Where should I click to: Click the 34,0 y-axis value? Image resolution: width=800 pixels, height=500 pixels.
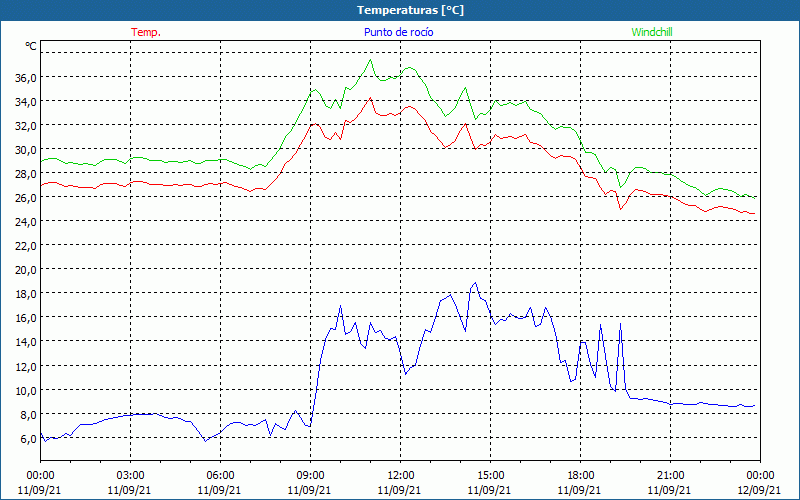tap(26, 102)
